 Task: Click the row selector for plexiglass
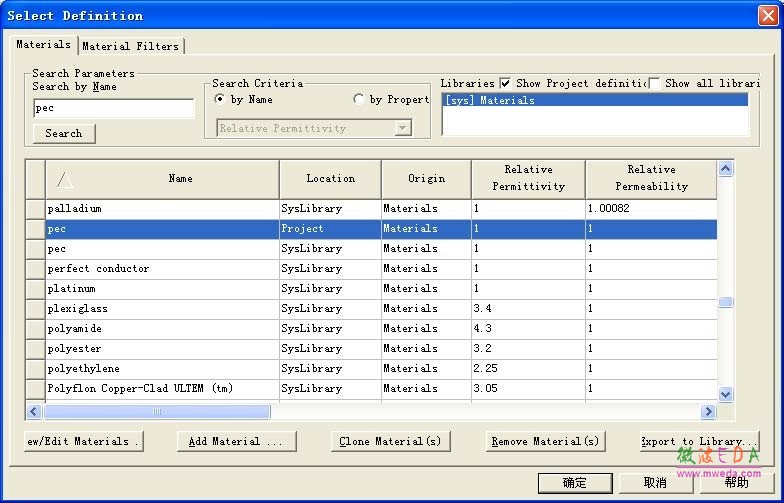click(36, 308)
